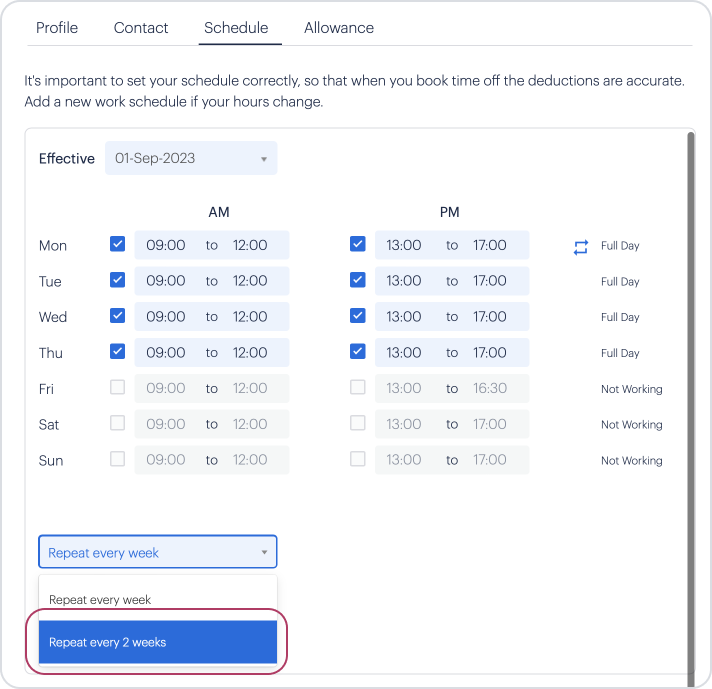Go to the Allowance tab
This screenshot has height=689, width=712.
point(339,28)
